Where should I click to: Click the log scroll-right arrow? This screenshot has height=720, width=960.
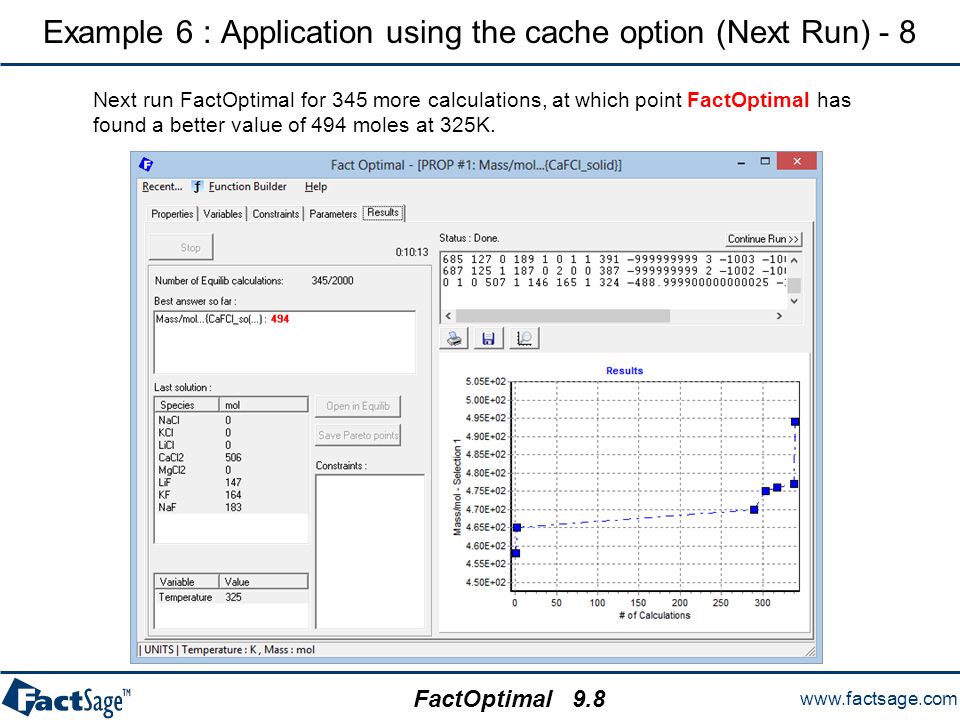click(779, 316)
